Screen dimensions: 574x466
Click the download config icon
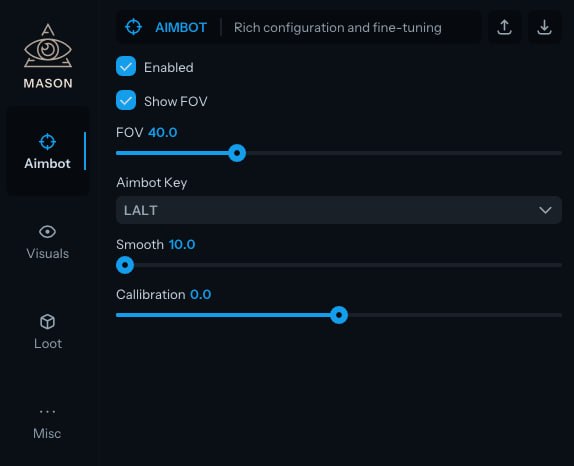click(x=544, y=27)
